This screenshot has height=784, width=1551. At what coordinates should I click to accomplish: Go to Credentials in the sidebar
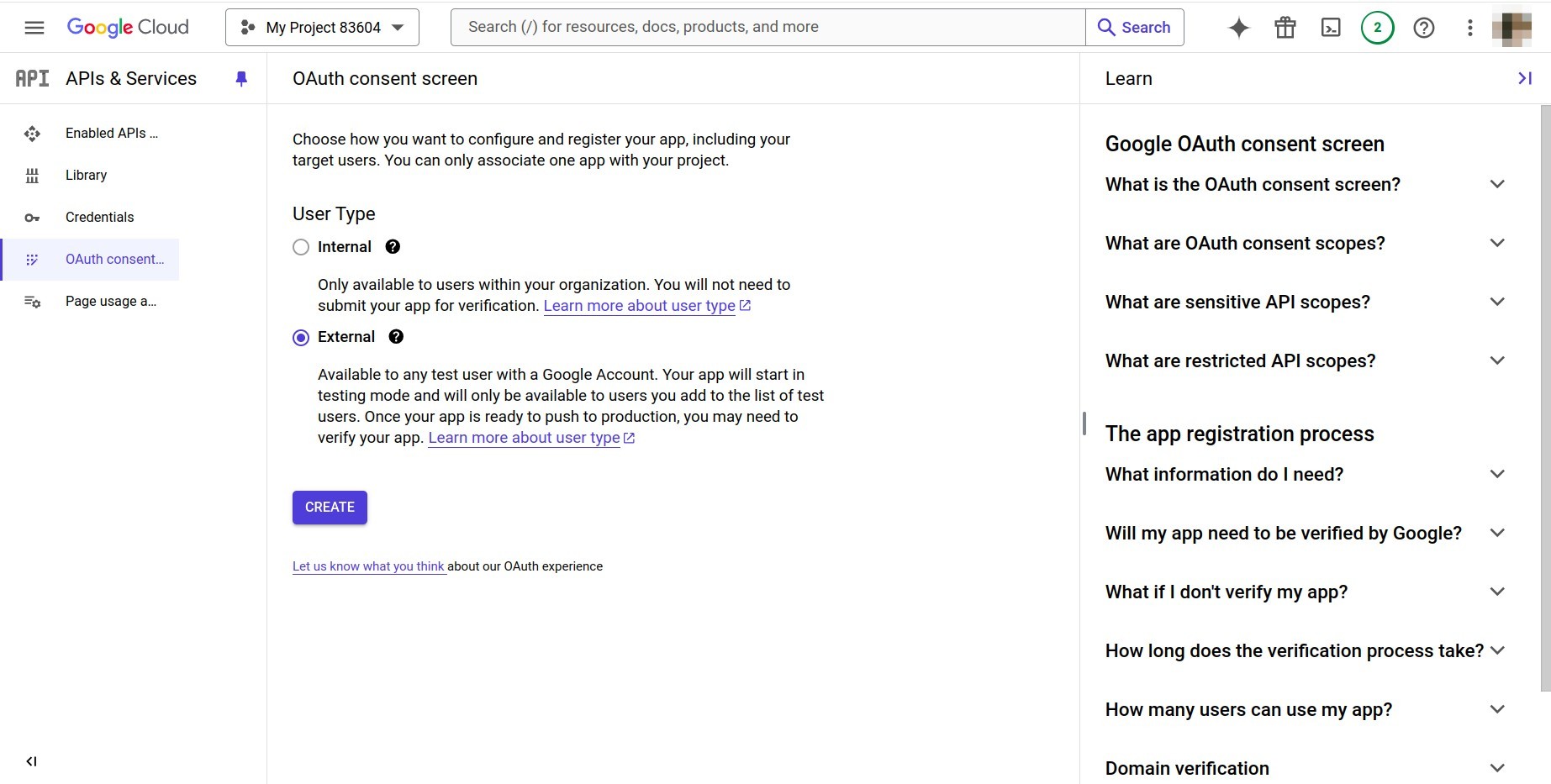point(99,218)
